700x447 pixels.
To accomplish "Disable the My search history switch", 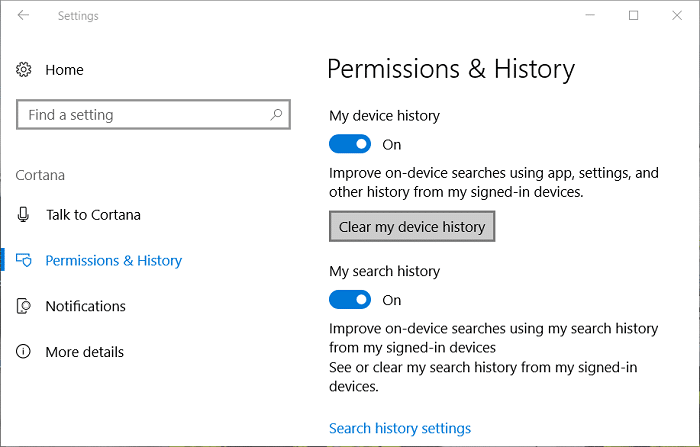I will [x=350, y=300].
